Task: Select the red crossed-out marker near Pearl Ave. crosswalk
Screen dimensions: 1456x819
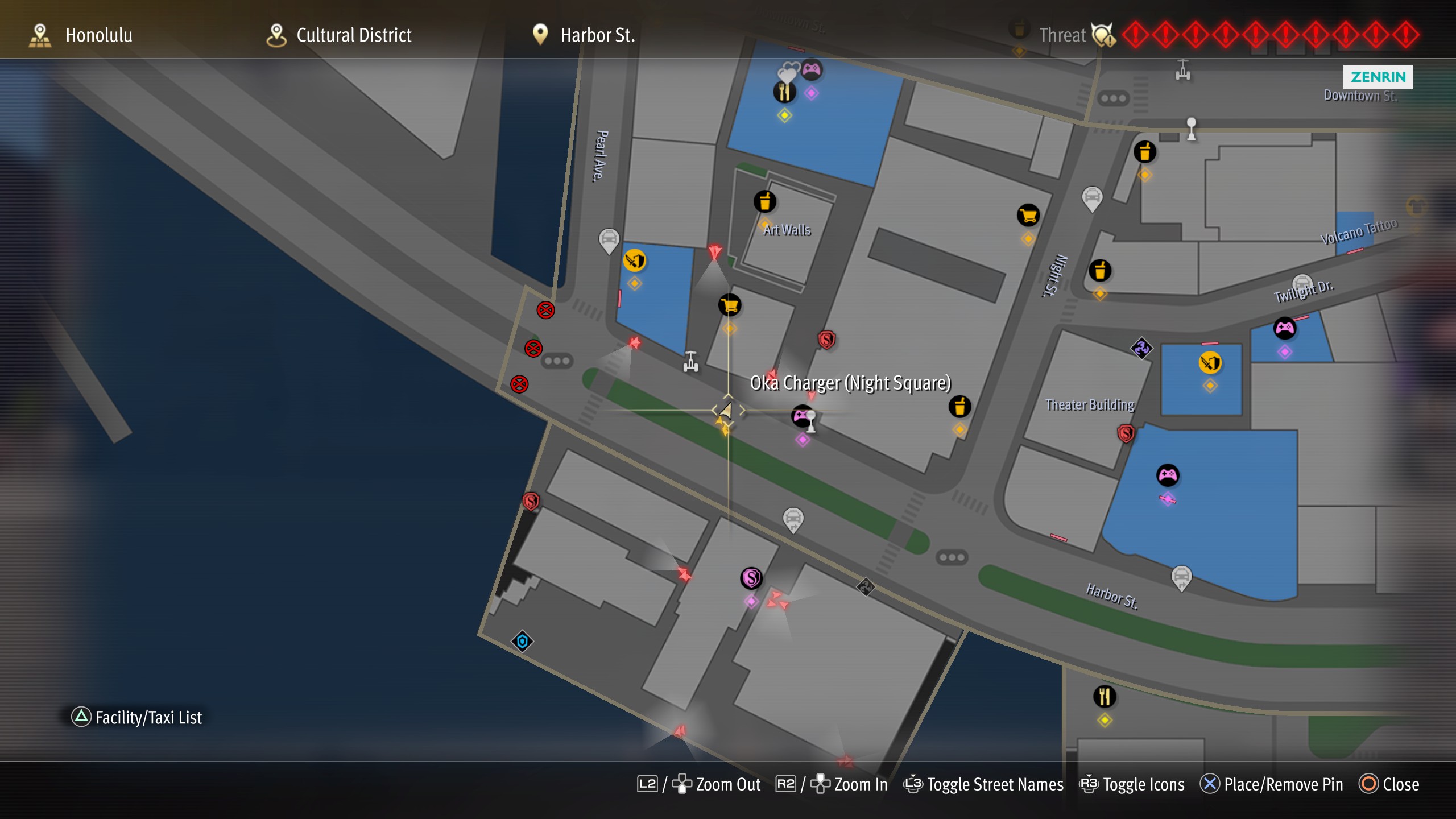Action: [545, 310]
